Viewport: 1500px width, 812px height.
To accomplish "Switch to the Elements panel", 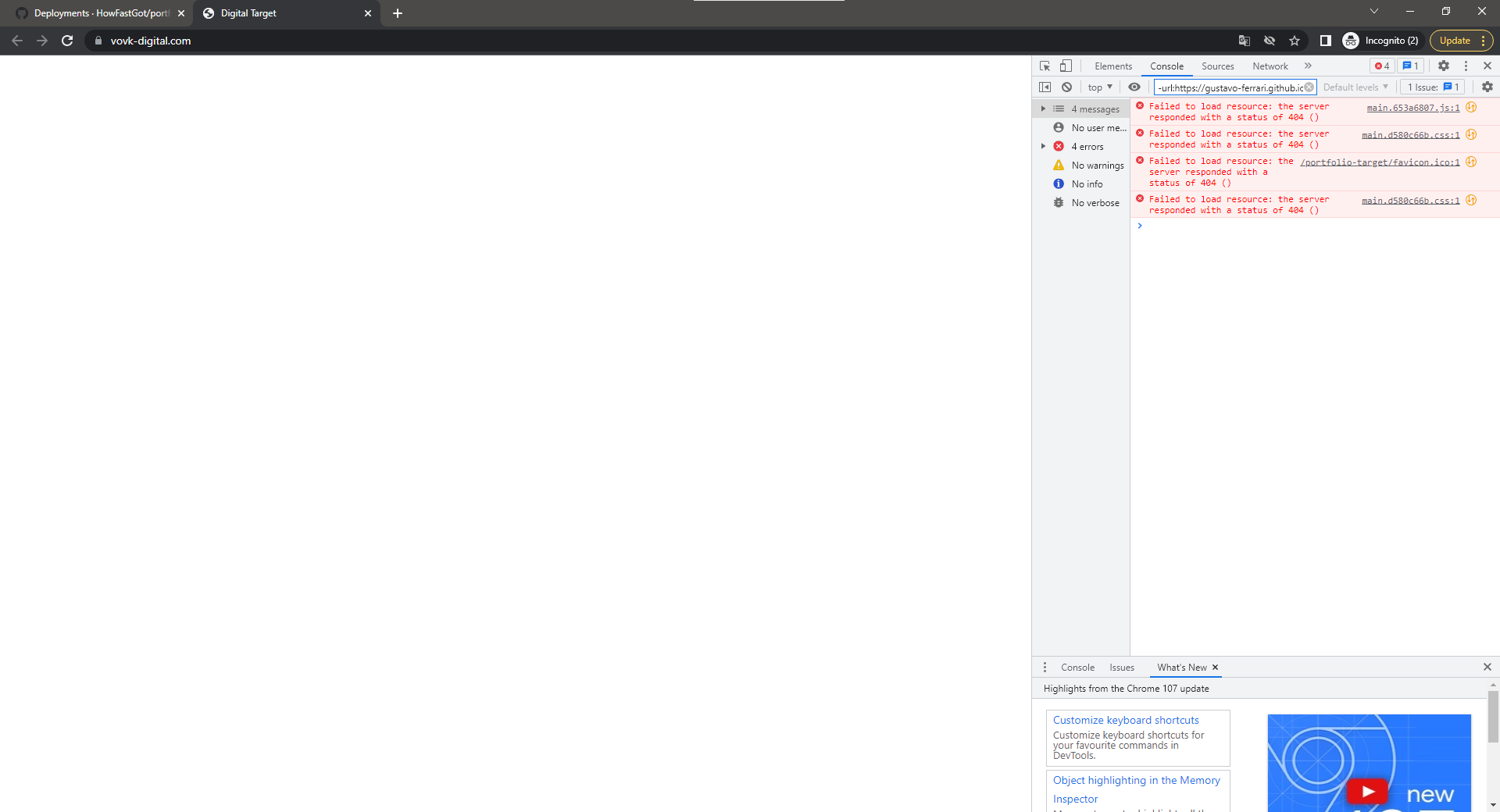I will [1112, 66].
